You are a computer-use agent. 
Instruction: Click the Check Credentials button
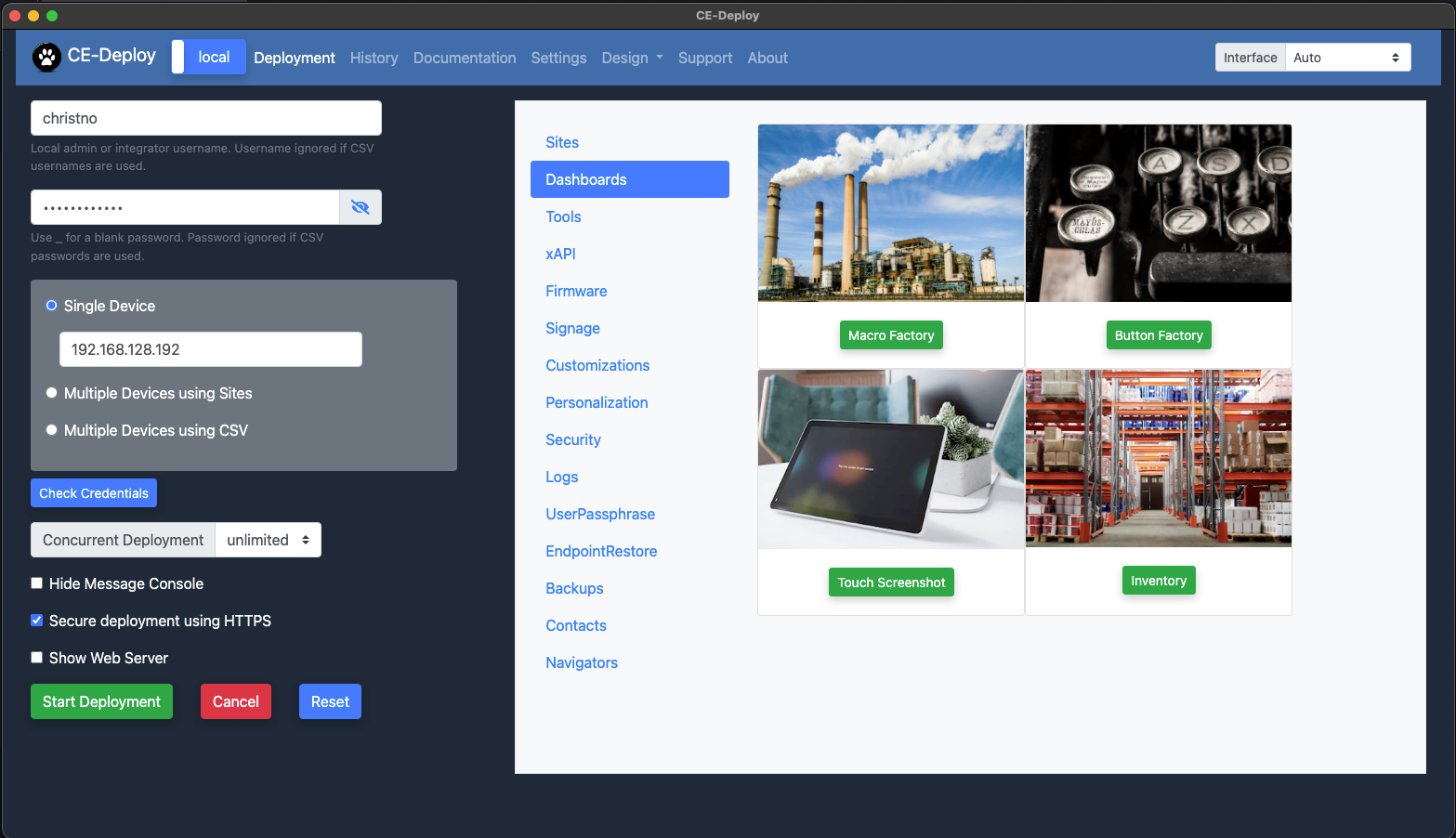[94, 493]
